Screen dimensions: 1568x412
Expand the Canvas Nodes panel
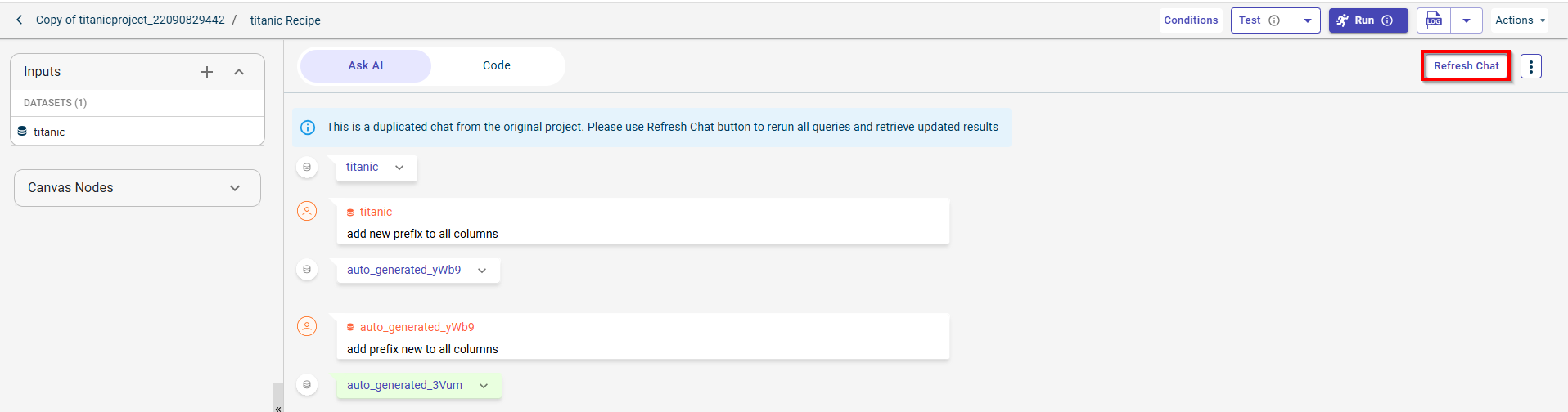[x=235, y=188]
